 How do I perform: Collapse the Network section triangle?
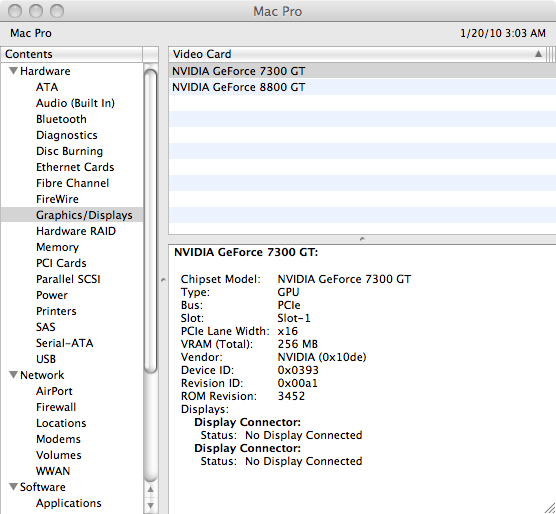coord(13,375)
